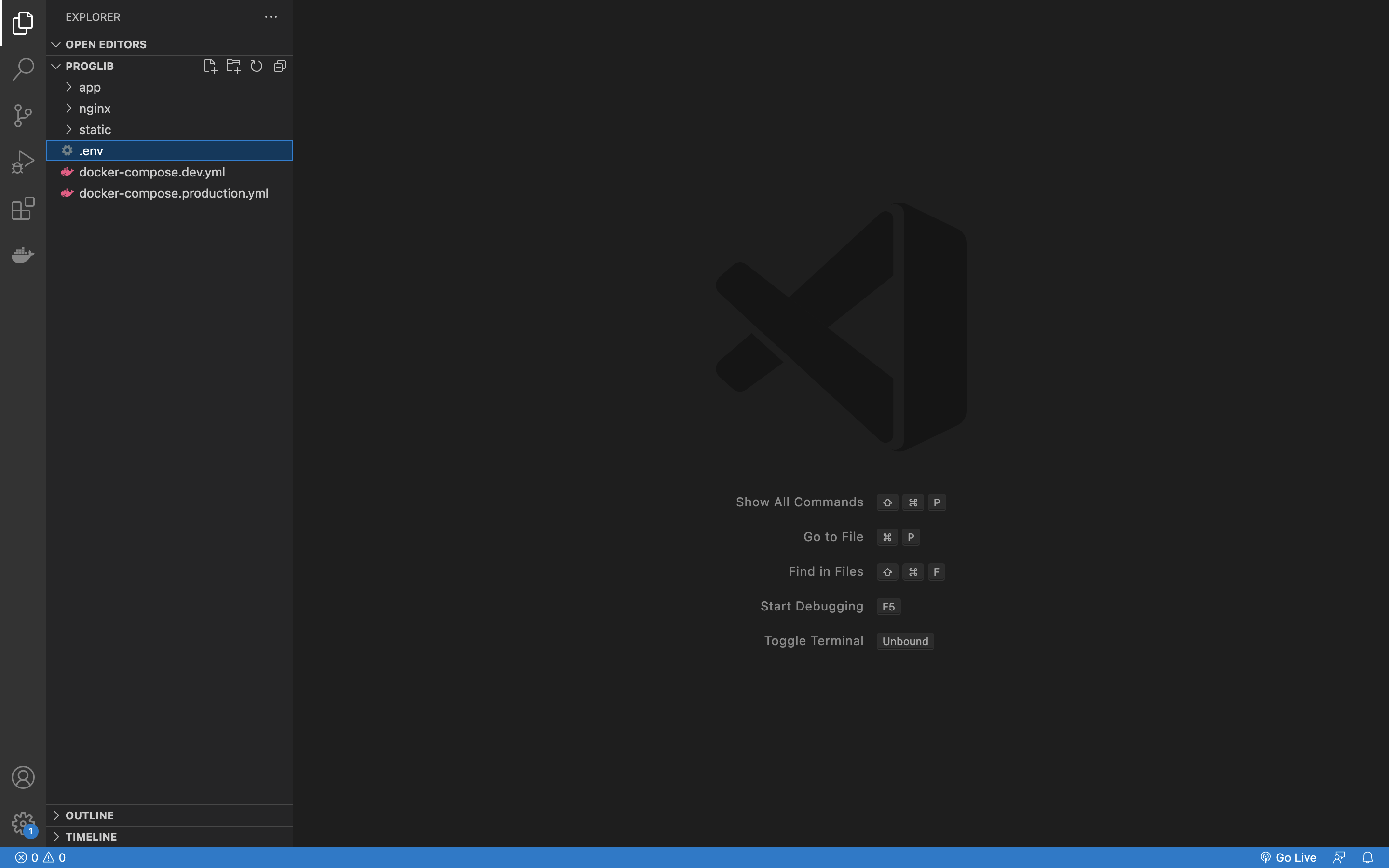Open the .env file
The image size is (1389, 868).
[169, 151]
